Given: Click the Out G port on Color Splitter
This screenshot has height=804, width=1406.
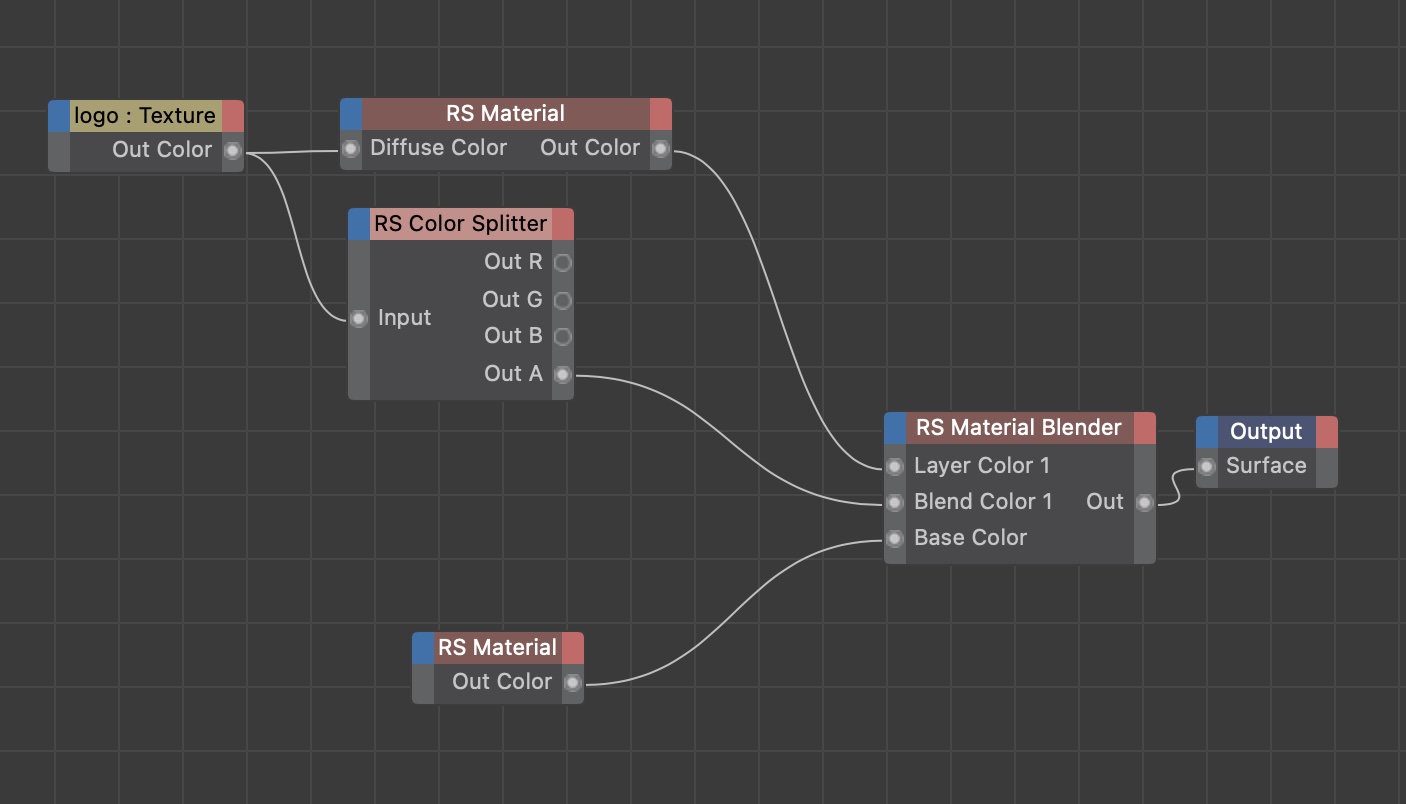Looking at the screenshot, I should point(563,300).
